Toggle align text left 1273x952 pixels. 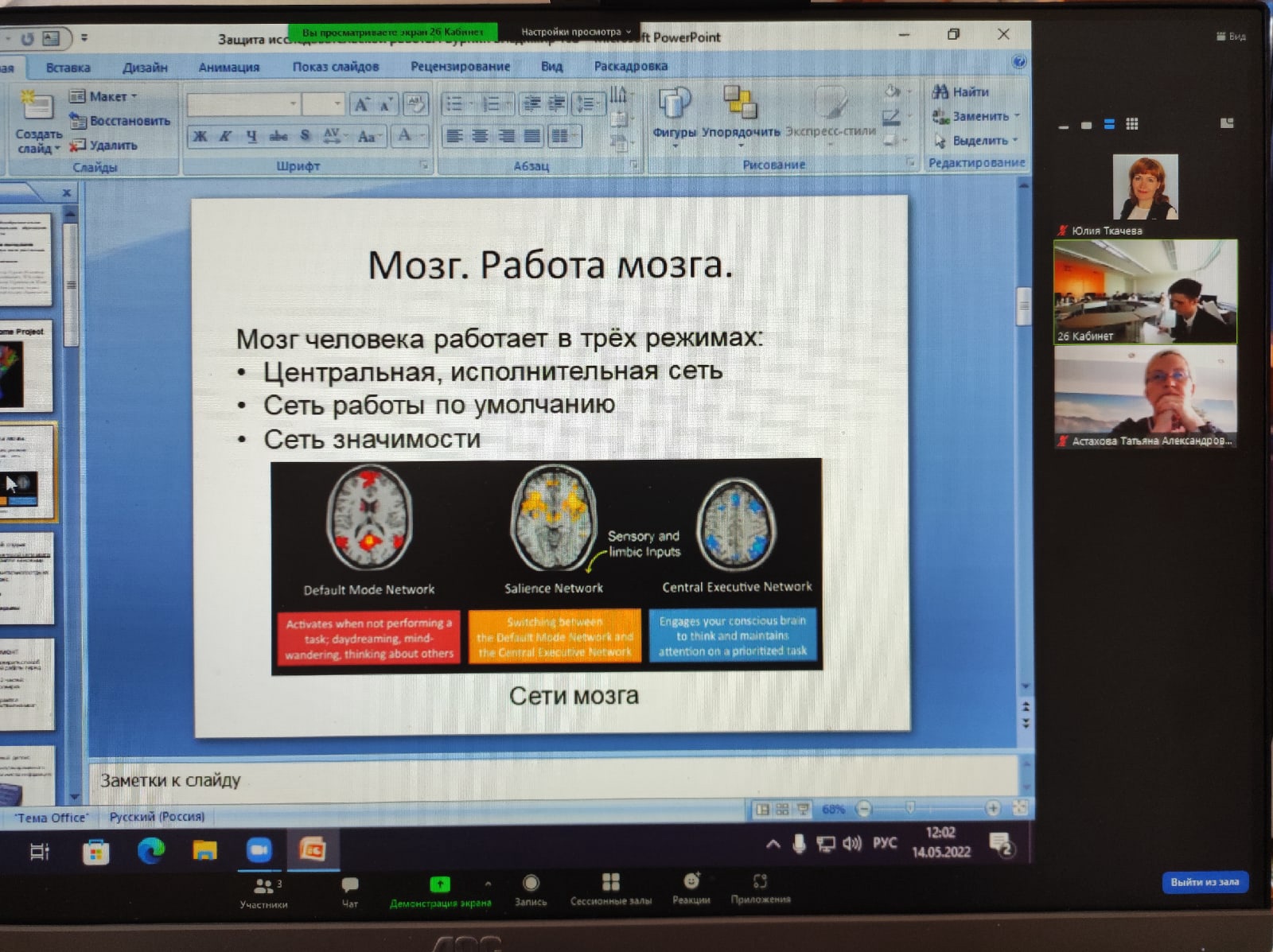pyautogui.click(x=454, y=136)
